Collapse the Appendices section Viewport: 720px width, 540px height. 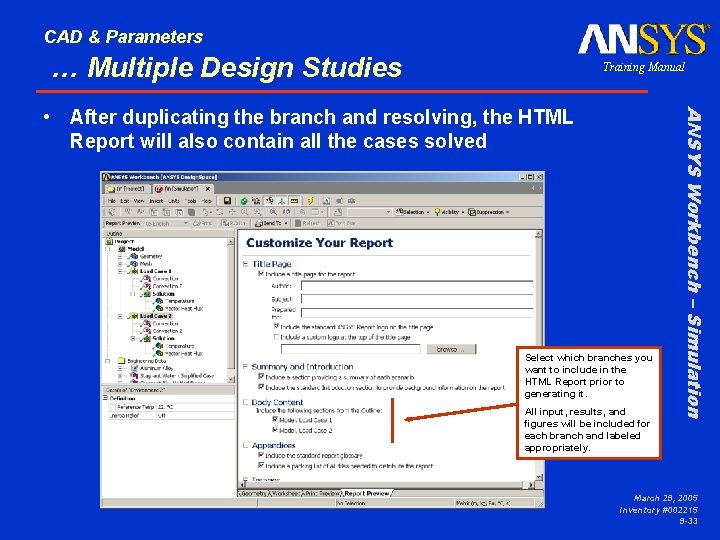tap(245, 445)
